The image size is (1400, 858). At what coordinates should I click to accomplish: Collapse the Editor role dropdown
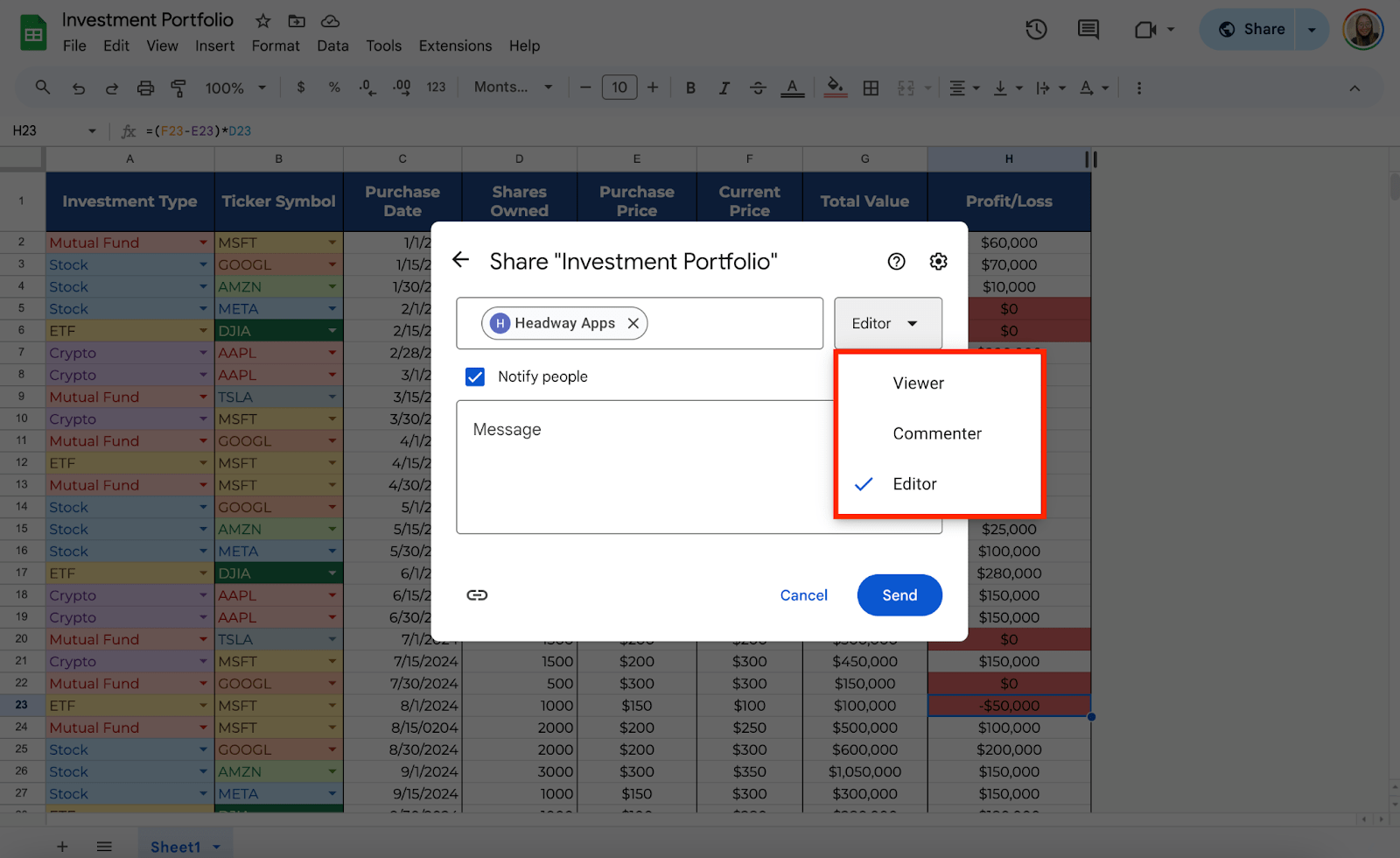887,323
